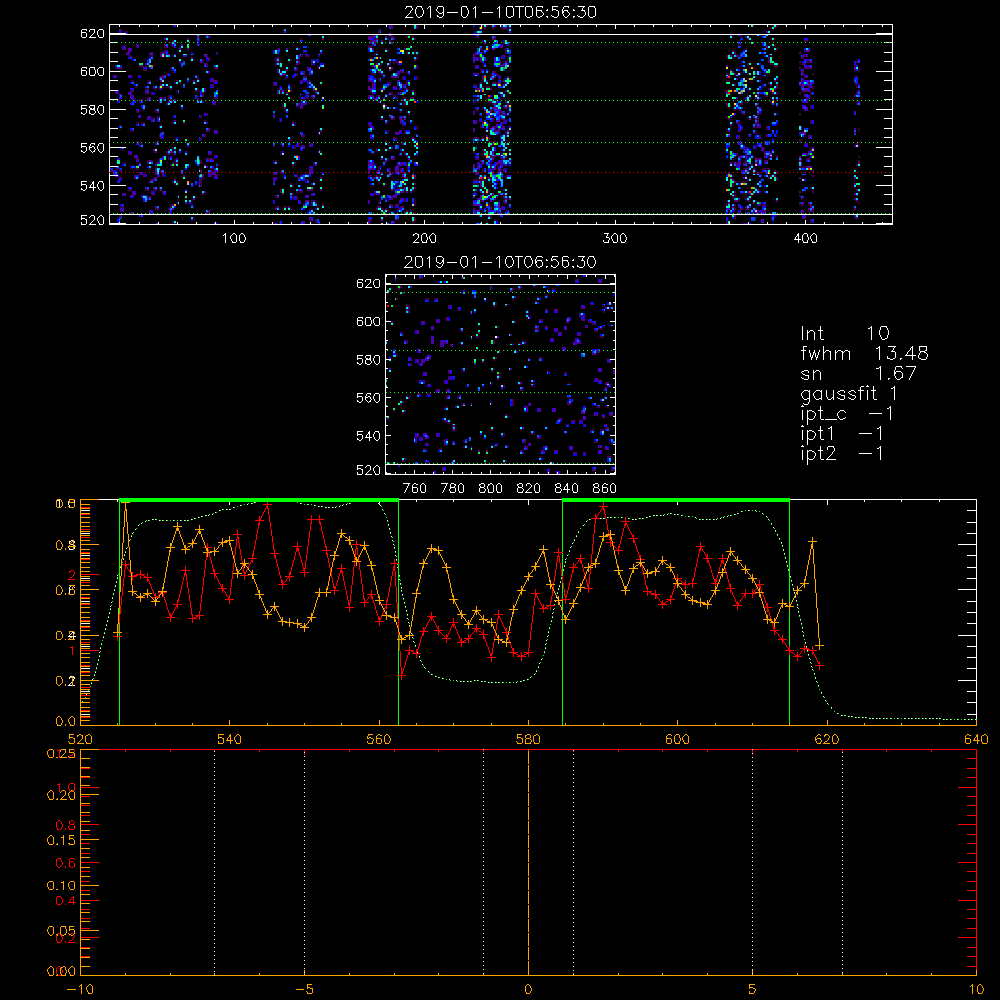The image size is (1000, 1000).
Task: Click x-axis label -5 on bottom plot
Action: (x=305, y=989)
